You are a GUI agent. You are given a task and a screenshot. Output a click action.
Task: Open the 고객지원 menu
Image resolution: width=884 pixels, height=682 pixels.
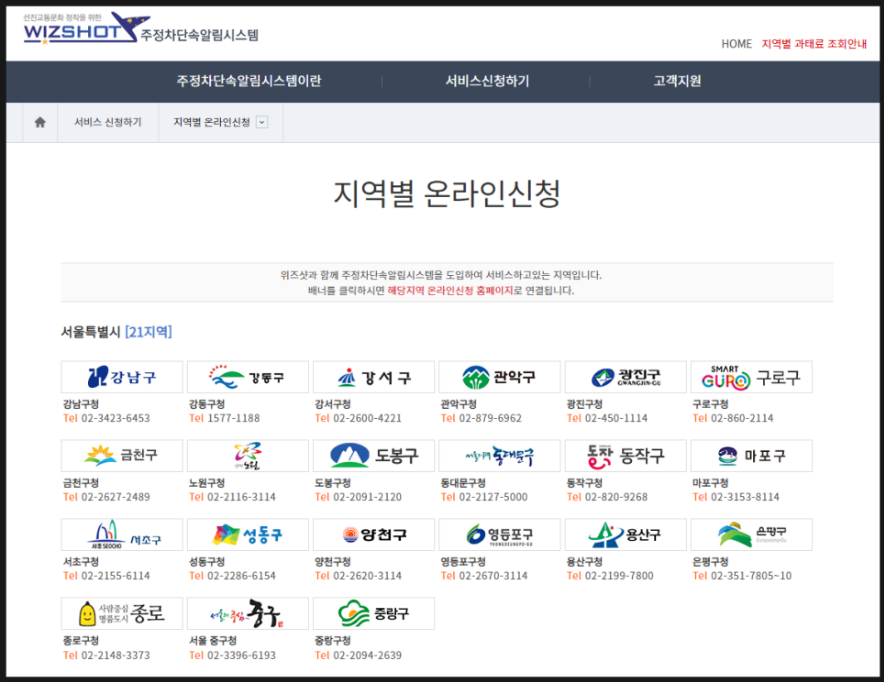click(677, 81)
